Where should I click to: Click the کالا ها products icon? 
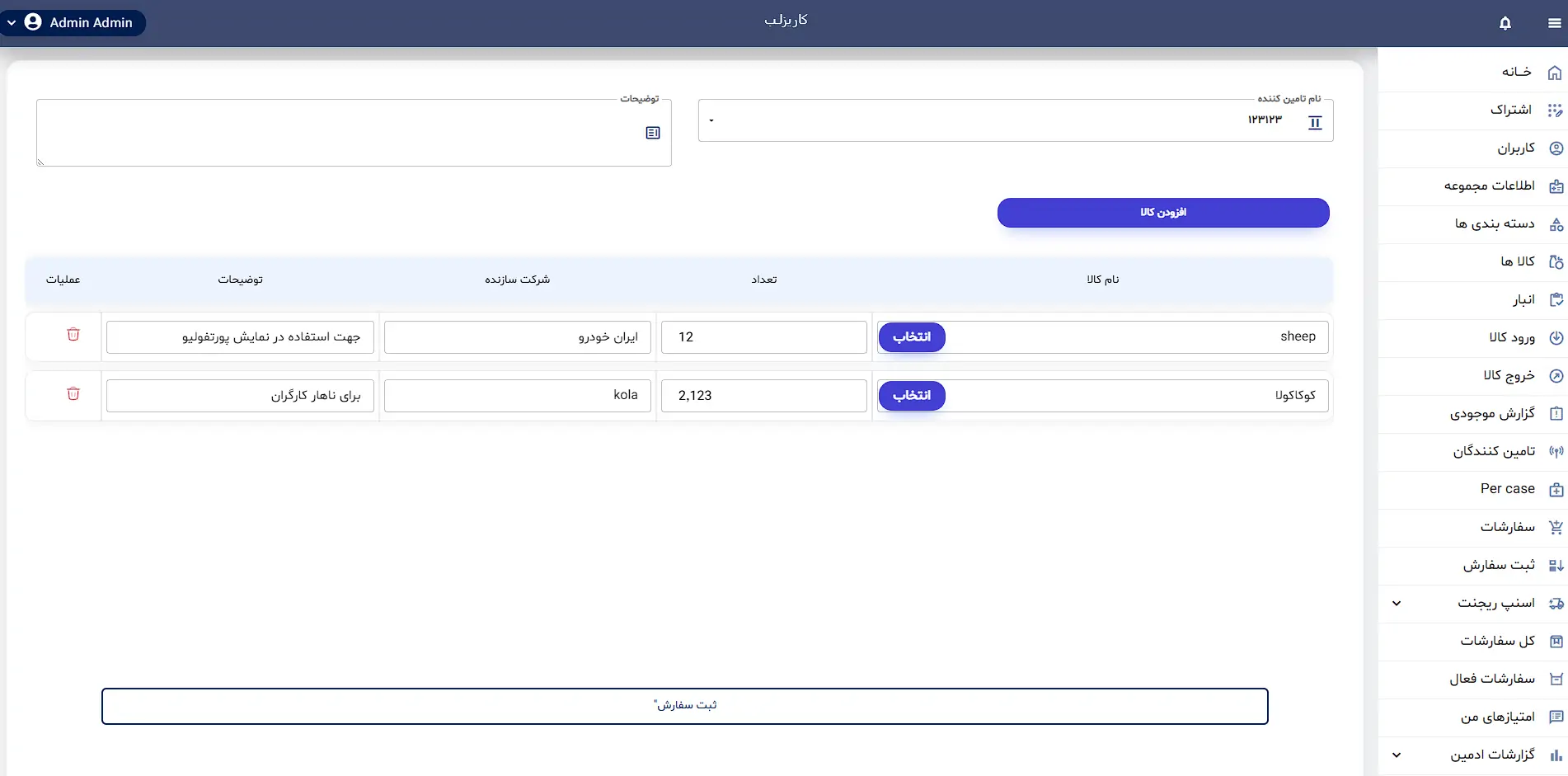1556,262
